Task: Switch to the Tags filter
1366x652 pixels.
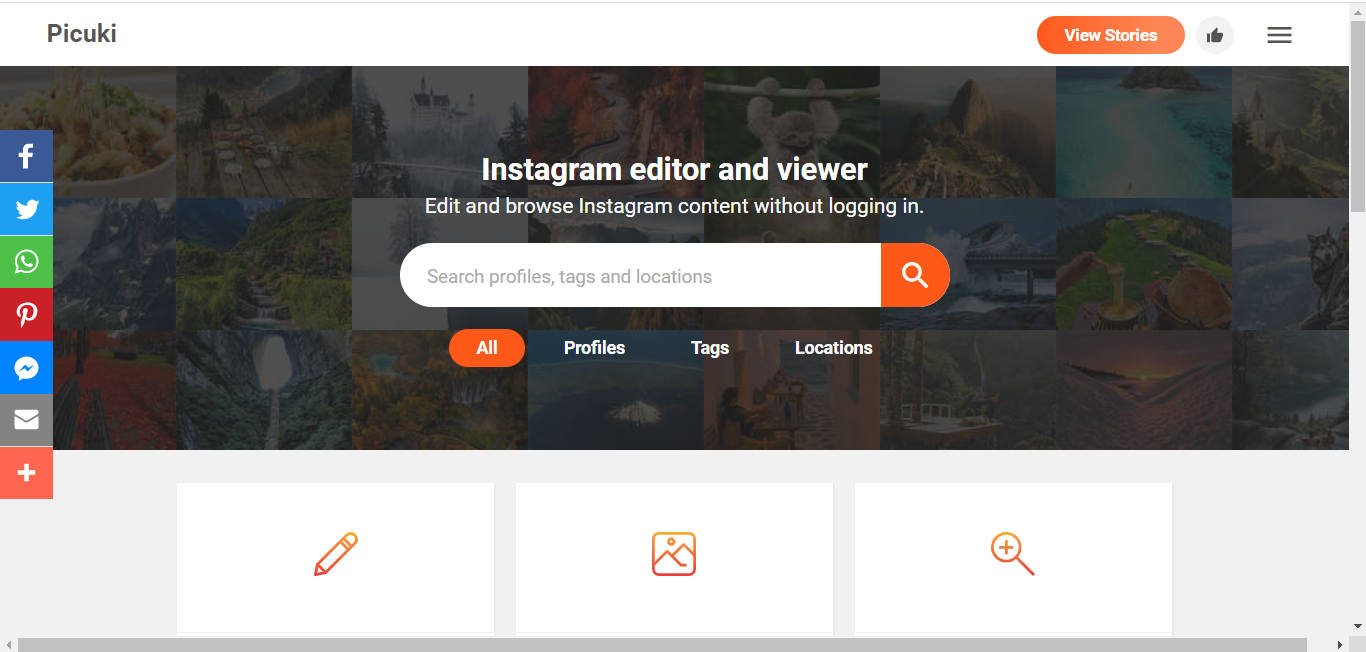Action: [x=710, y=348]
